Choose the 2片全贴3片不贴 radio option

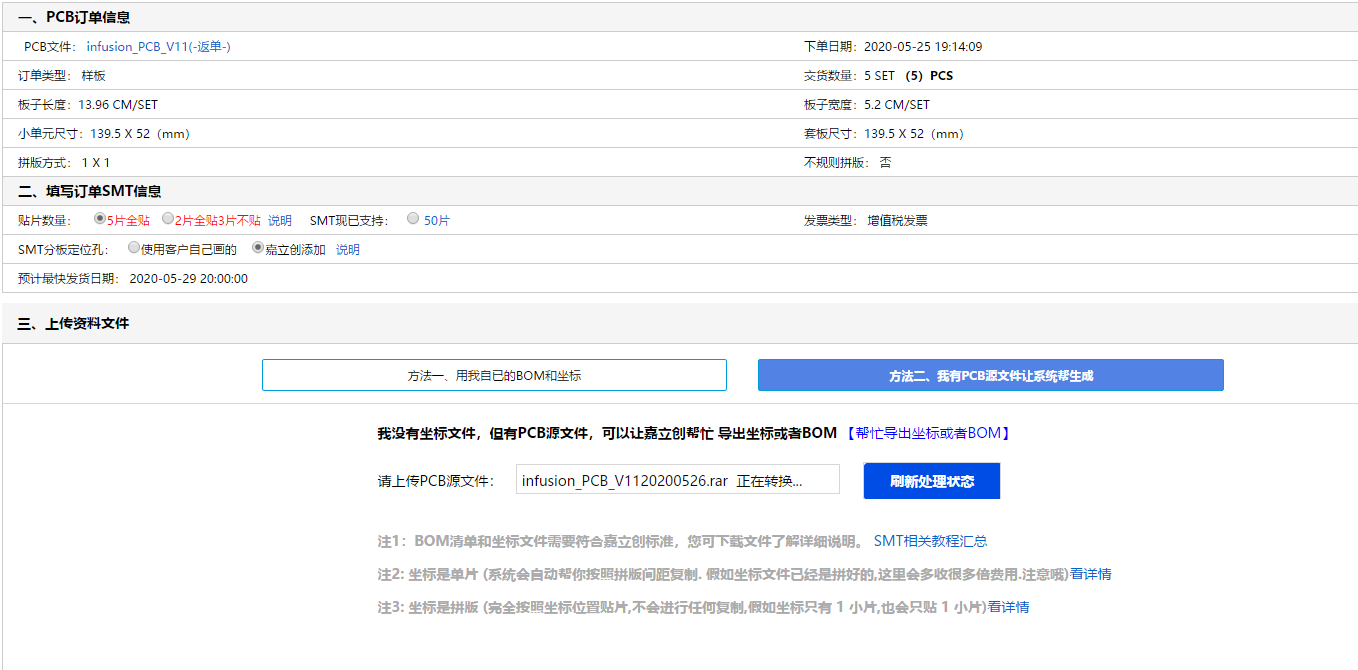pyautogui.click(x=167, y=219)
